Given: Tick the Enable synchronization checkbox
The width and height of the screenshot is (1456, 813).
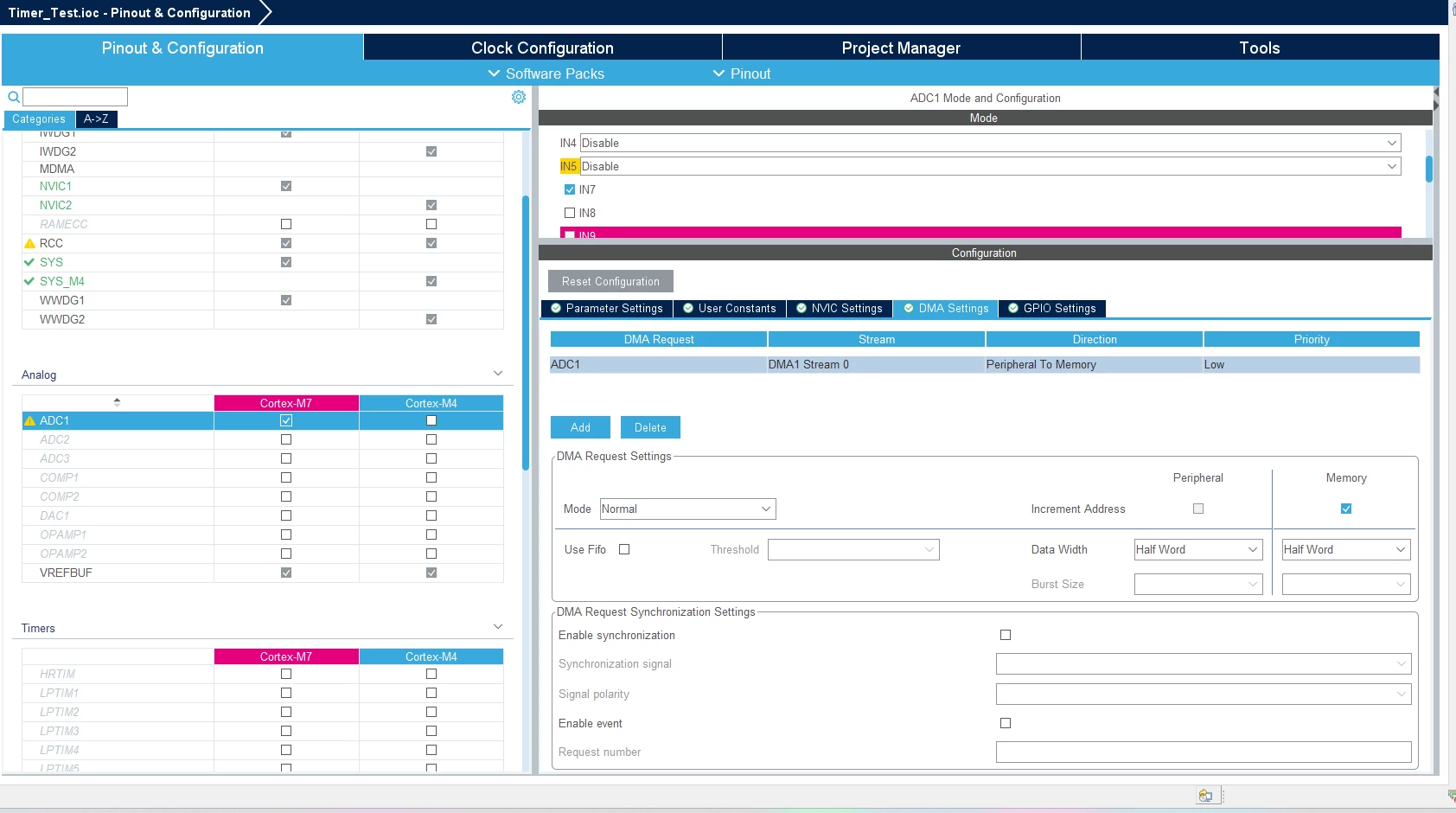Looking at the screenshot, I should 1006,635.
